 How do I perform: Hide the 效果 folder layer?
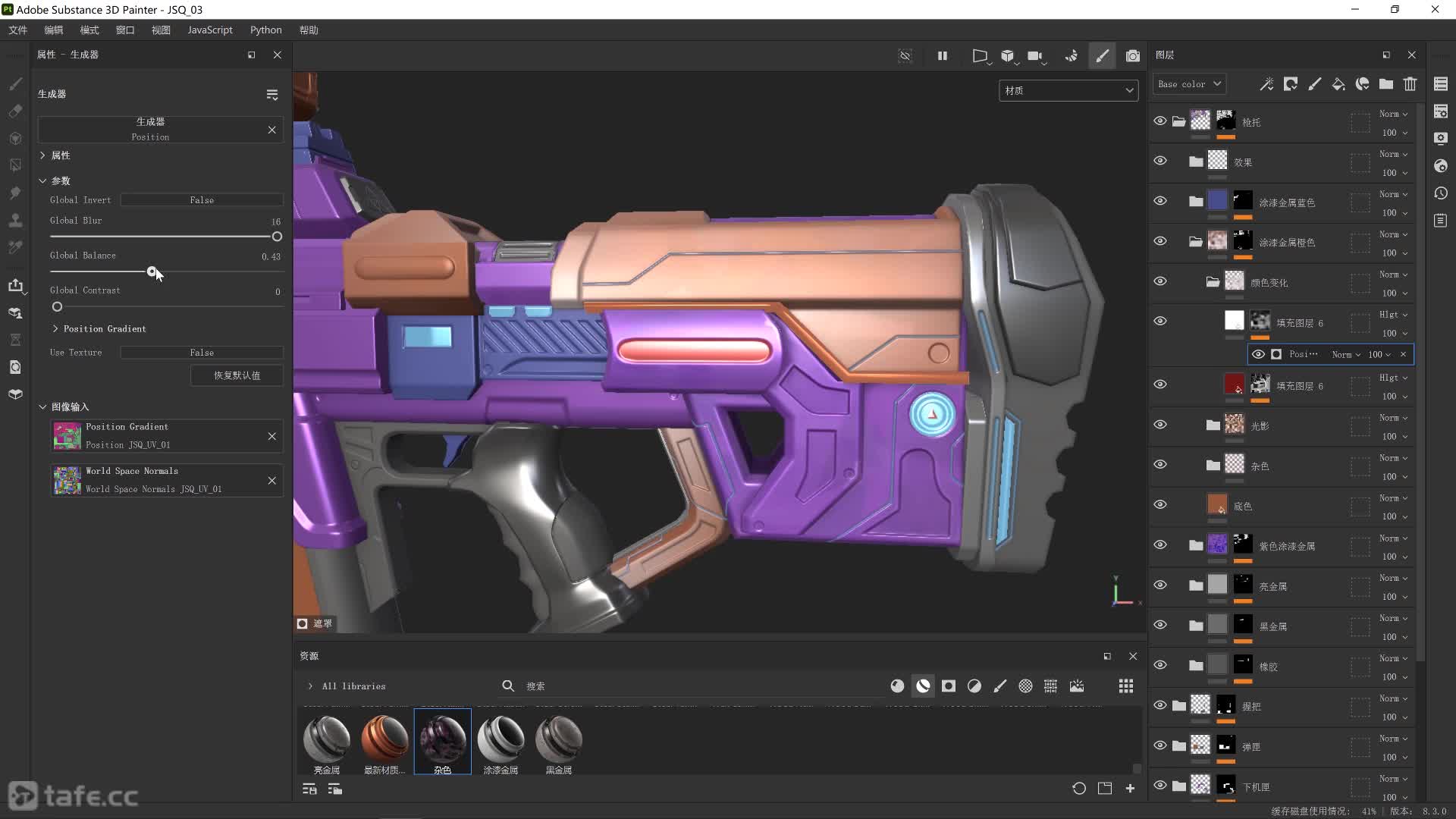[x=1160, y=161]
